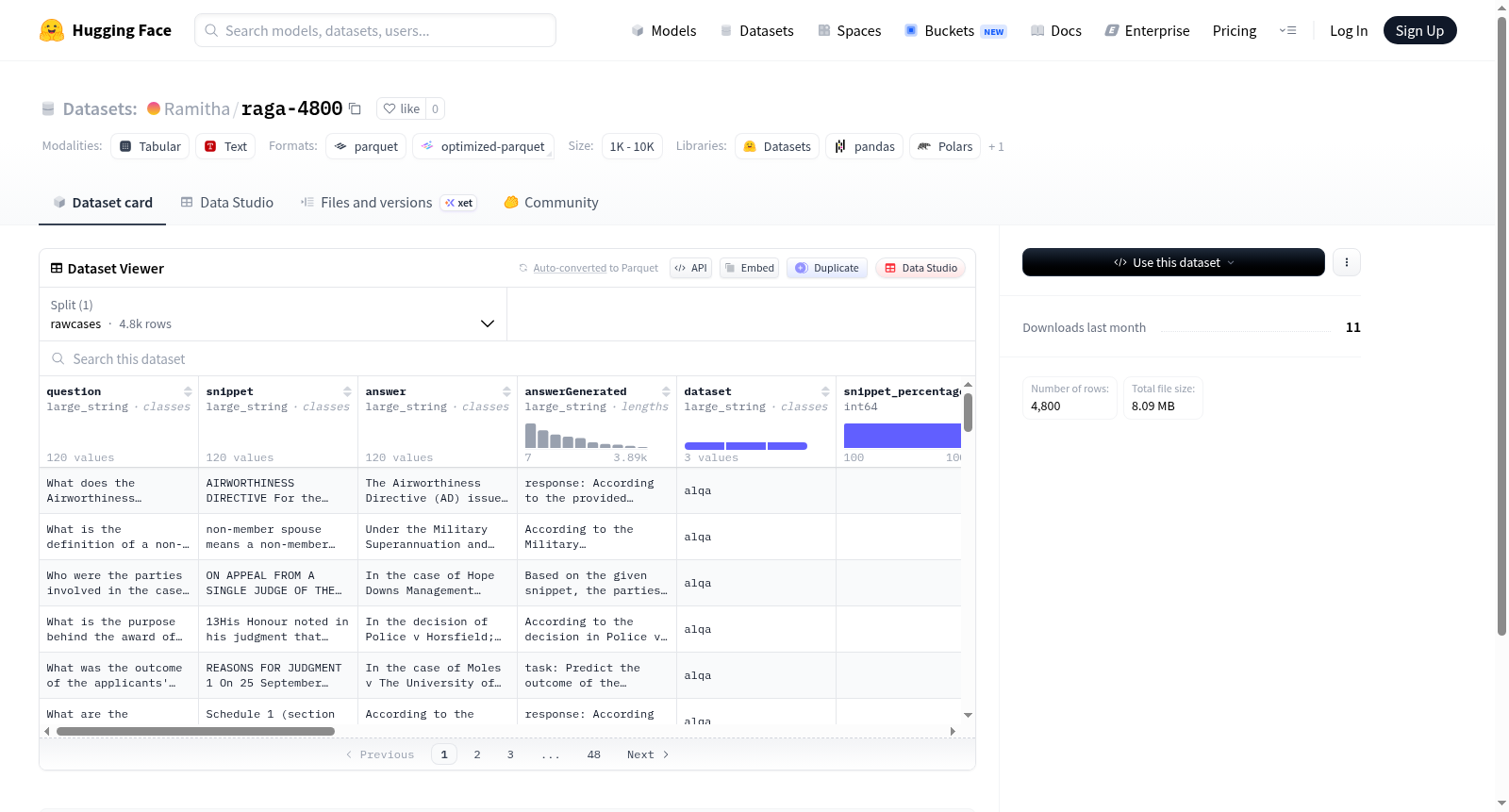Select 'task: Predict the outcome of the…' cell

click(x=597, y=675)
